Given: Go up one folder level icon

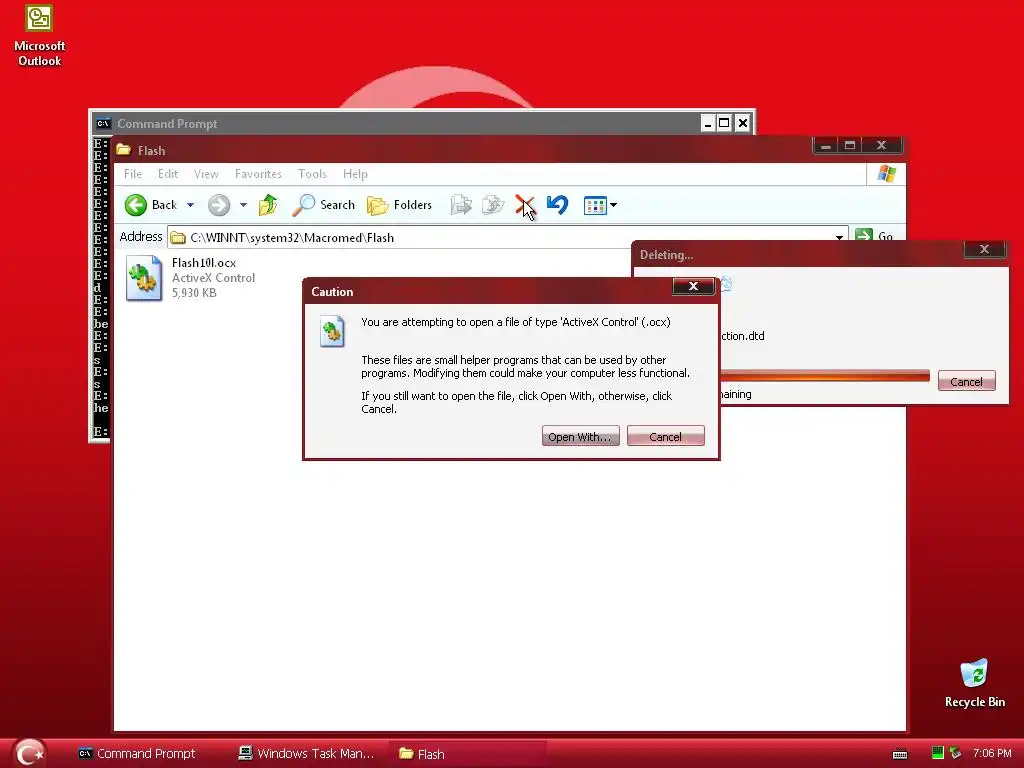Looking at the screenshot, I should click(x=267, y=205).
